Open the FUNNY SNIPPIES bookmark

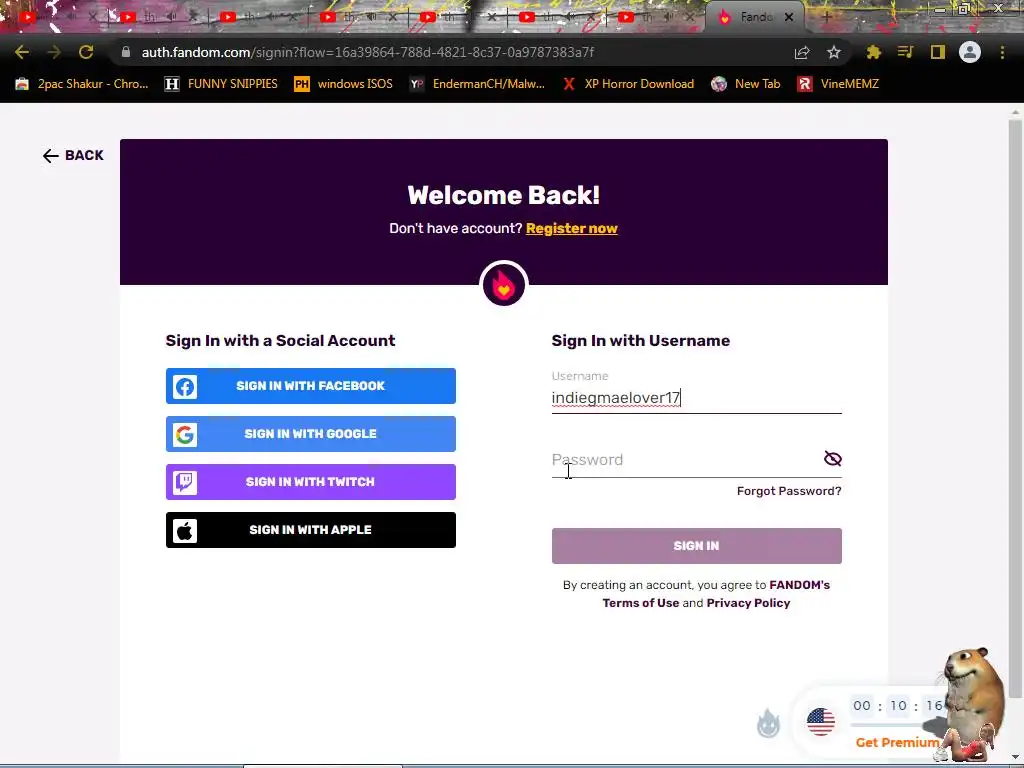point(221,84)
